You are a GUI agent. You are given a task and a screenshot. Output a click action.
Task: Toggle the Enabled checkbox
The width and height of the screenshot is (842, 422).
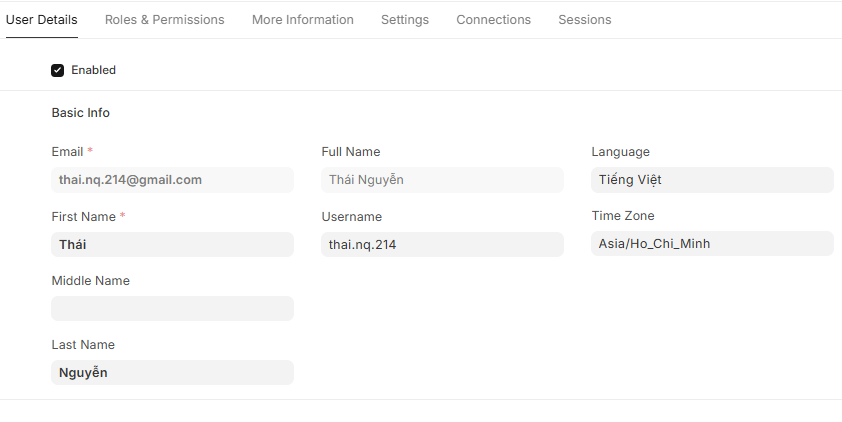[58, 70]
